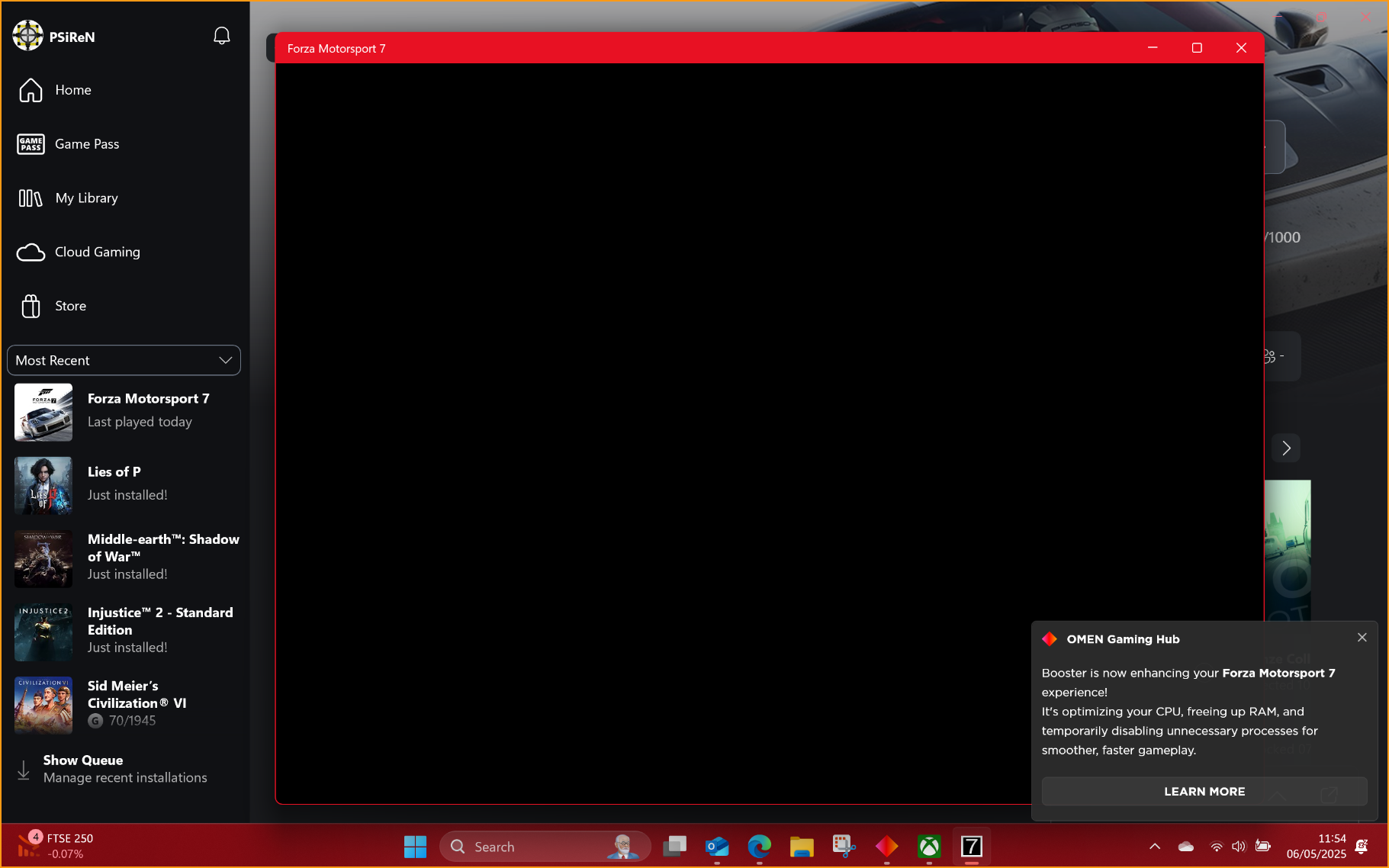Screen dimensions: 1389x868
Task: Select Cloud Gaming in sidebar
Action: (x=97, y=252)
